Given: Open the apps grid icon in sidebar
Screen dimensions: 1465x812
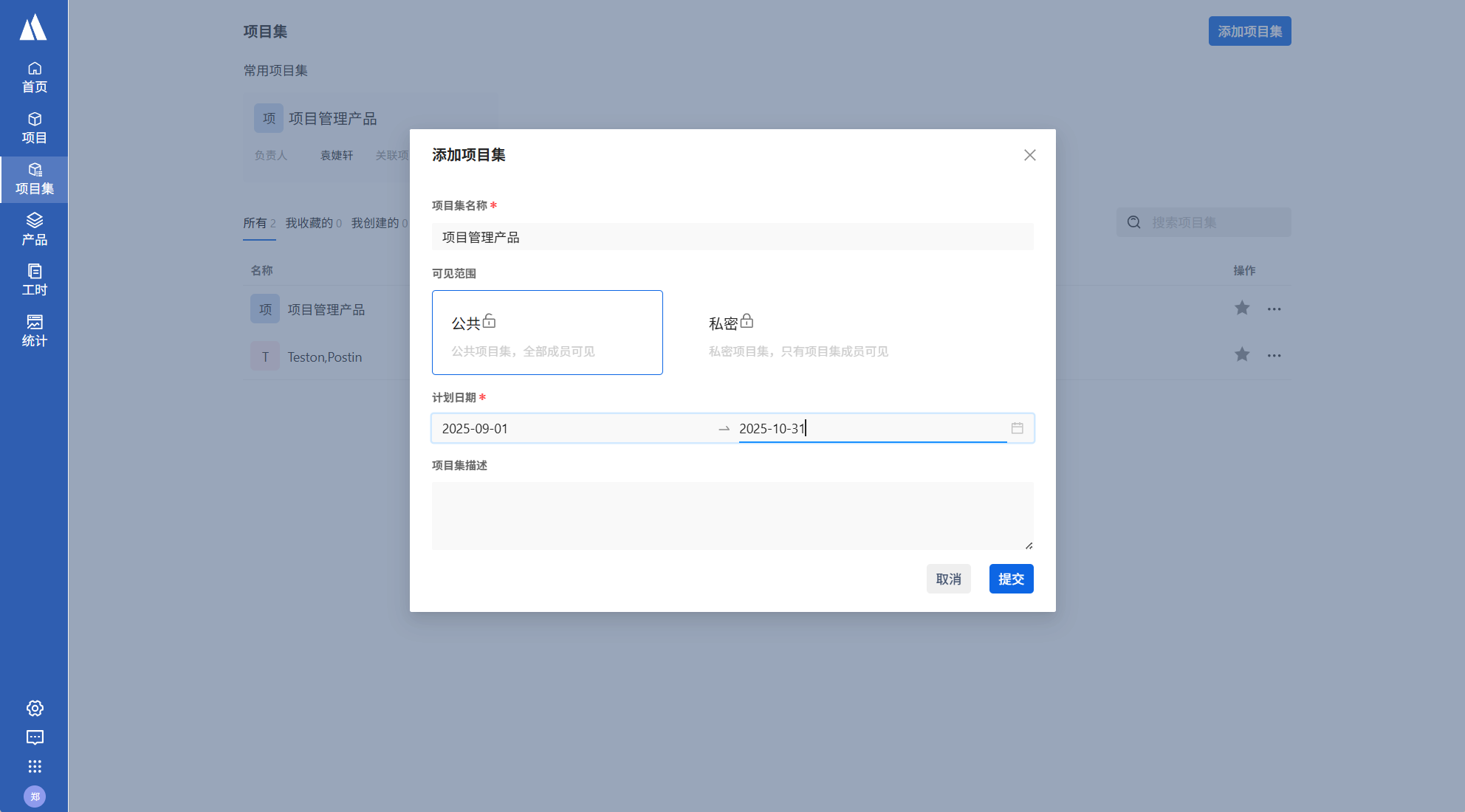Looking at the screenshot, I should click(35, 766).
